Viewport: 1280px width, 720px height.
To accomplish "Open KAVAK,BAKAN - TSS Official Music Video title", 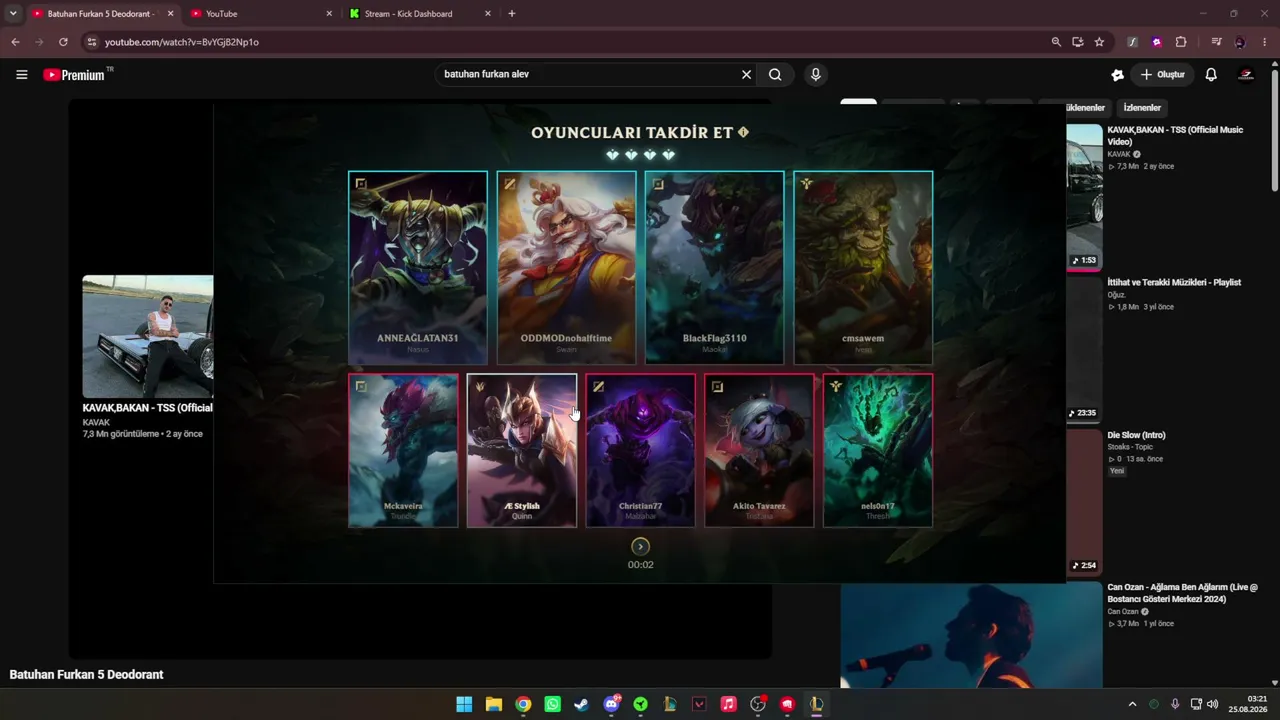I will 1175,136.
